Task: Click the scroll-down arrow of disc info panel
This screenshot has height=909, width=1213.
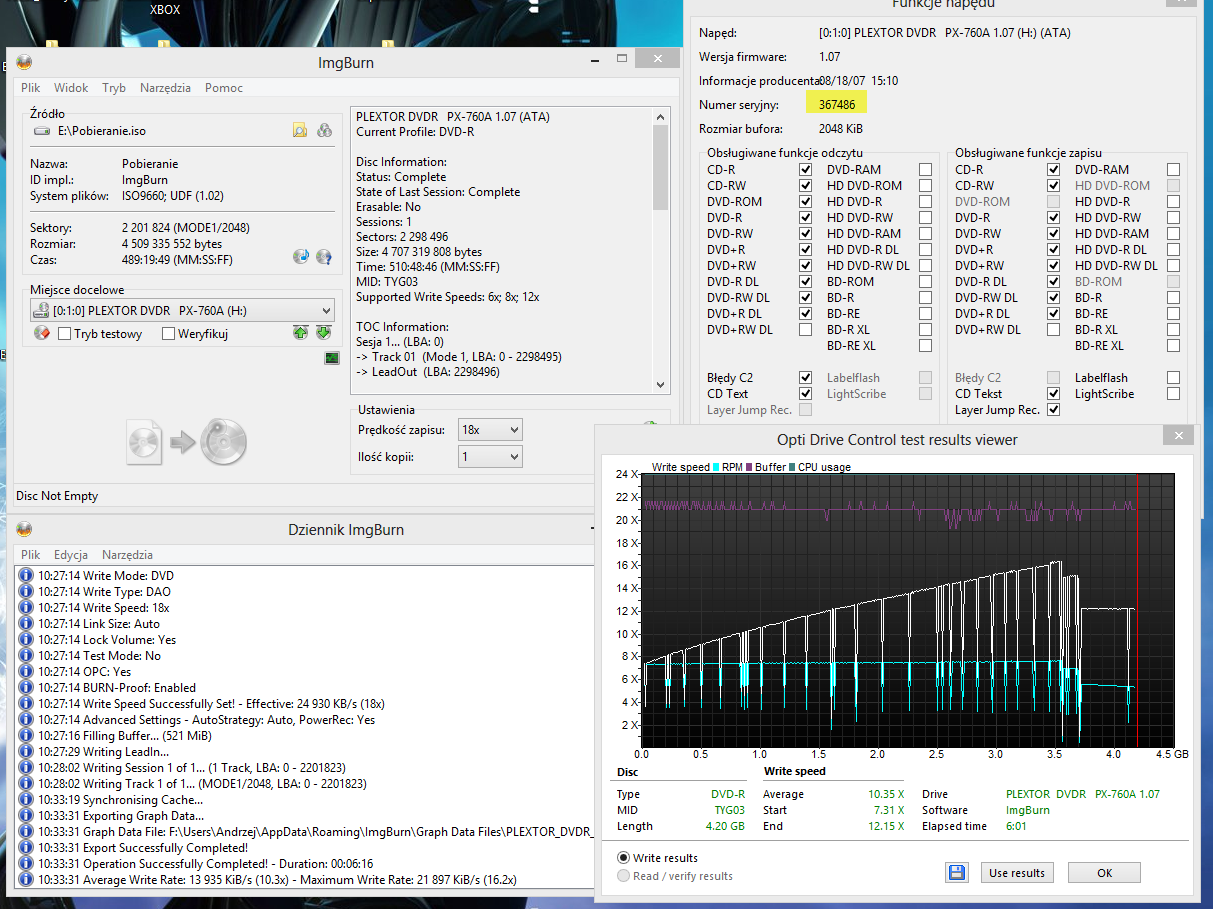Action: tap(661, 385)
